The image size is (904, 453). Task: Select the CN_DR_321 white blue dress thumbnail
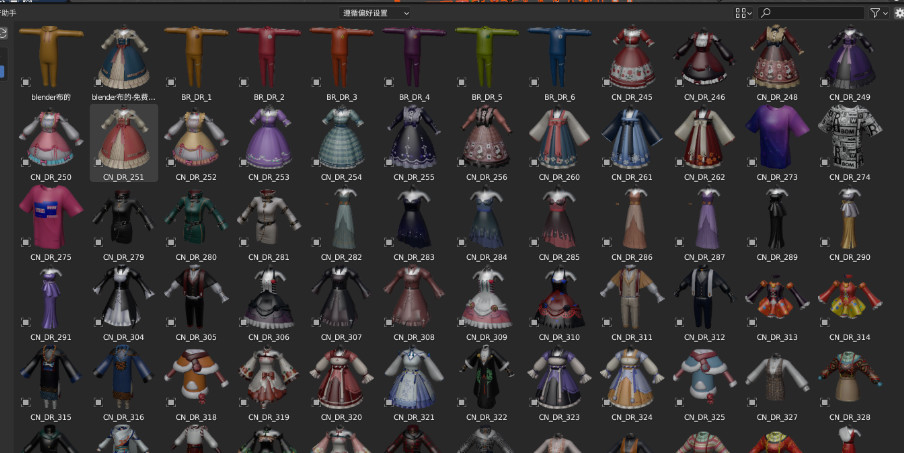click(414, 378)
